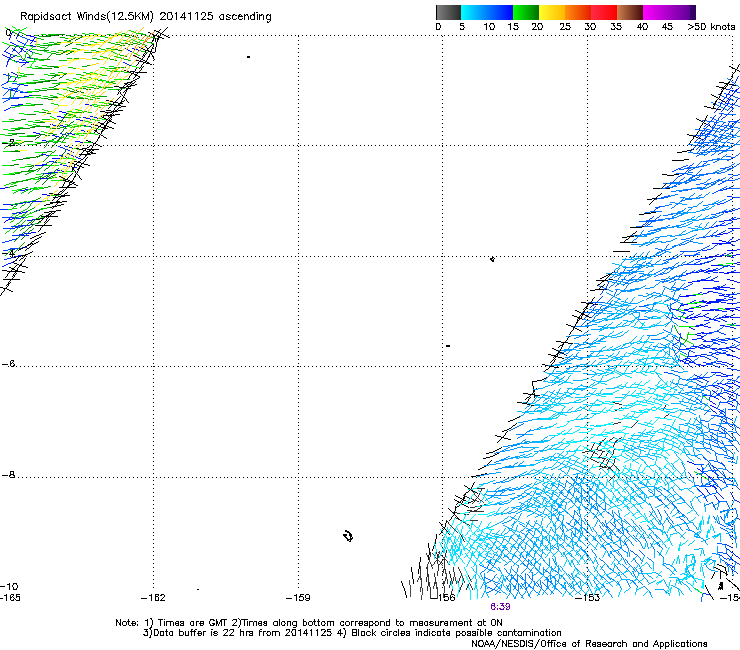Click the red 30–35 knots color band

[604, 12]
